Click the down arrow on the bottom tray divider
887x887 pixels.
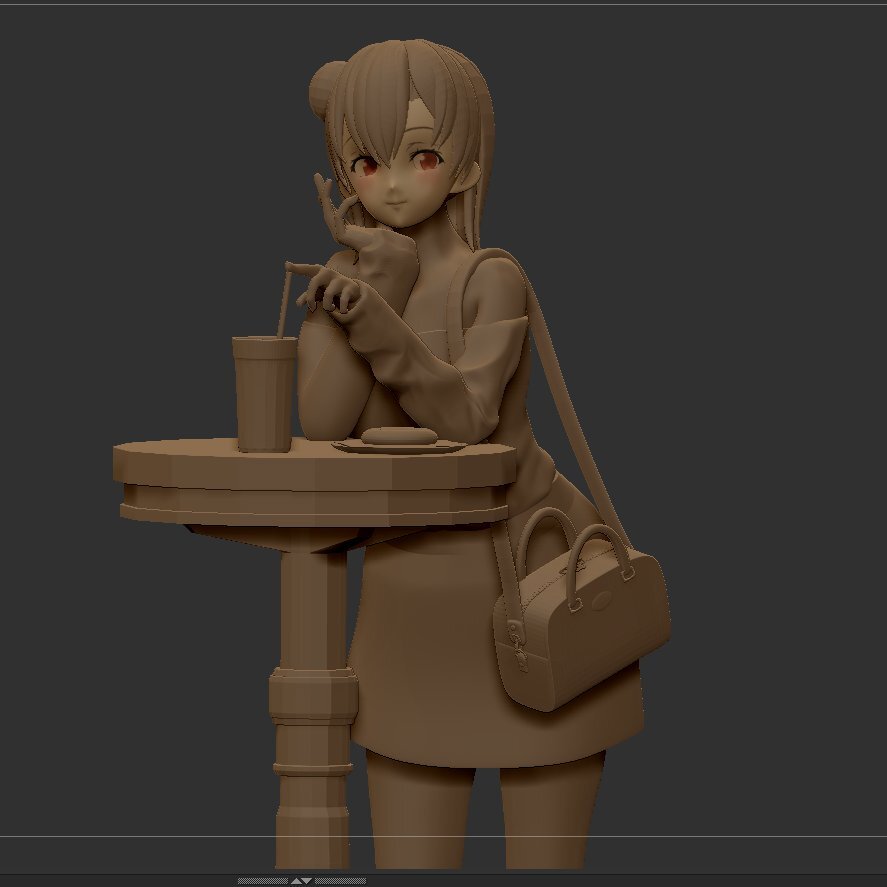tap(307, 880)
